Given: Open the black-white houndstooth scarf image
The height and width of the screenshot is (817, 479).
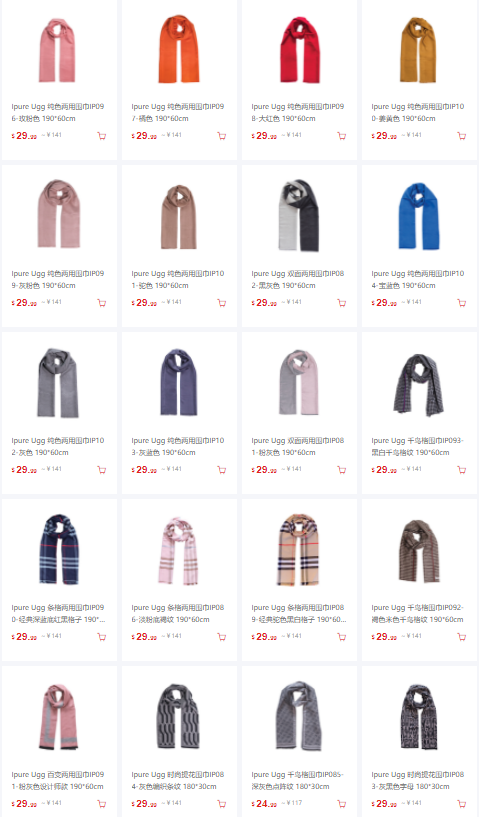Looking at the screenshot, I should (419, 384).
